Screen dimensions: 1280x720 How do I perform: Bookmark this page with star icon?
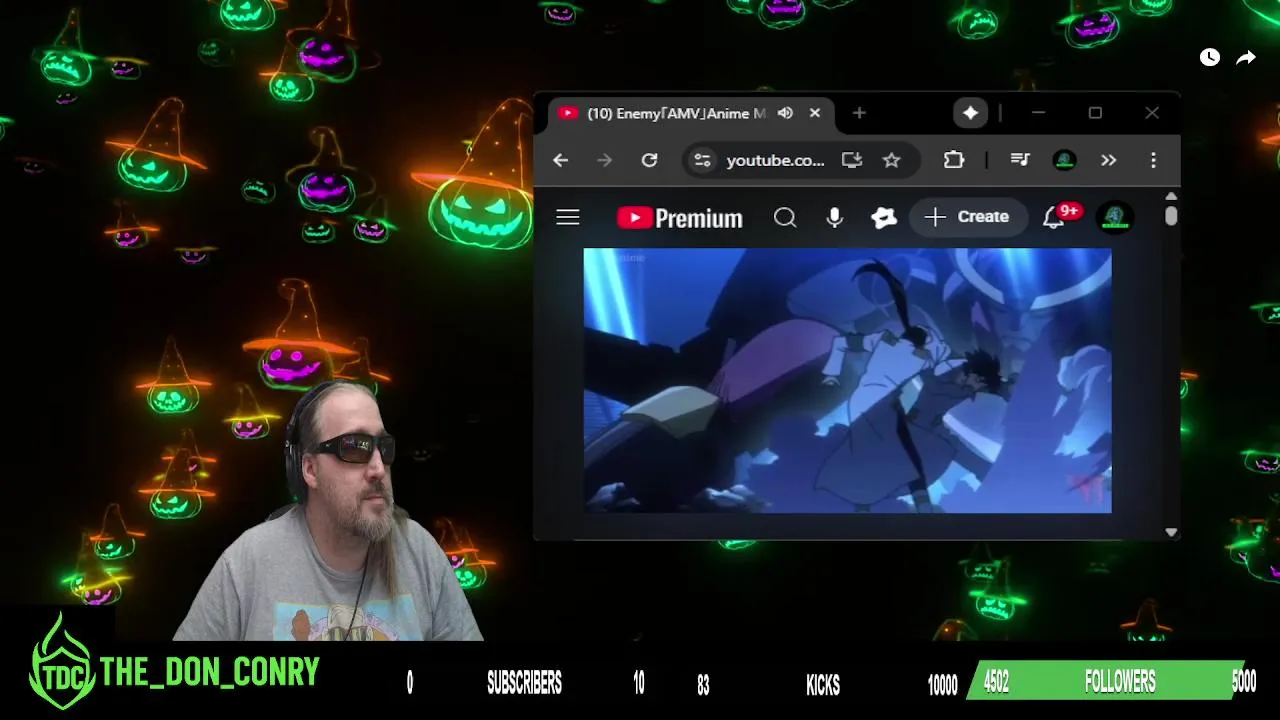point(892,160)
